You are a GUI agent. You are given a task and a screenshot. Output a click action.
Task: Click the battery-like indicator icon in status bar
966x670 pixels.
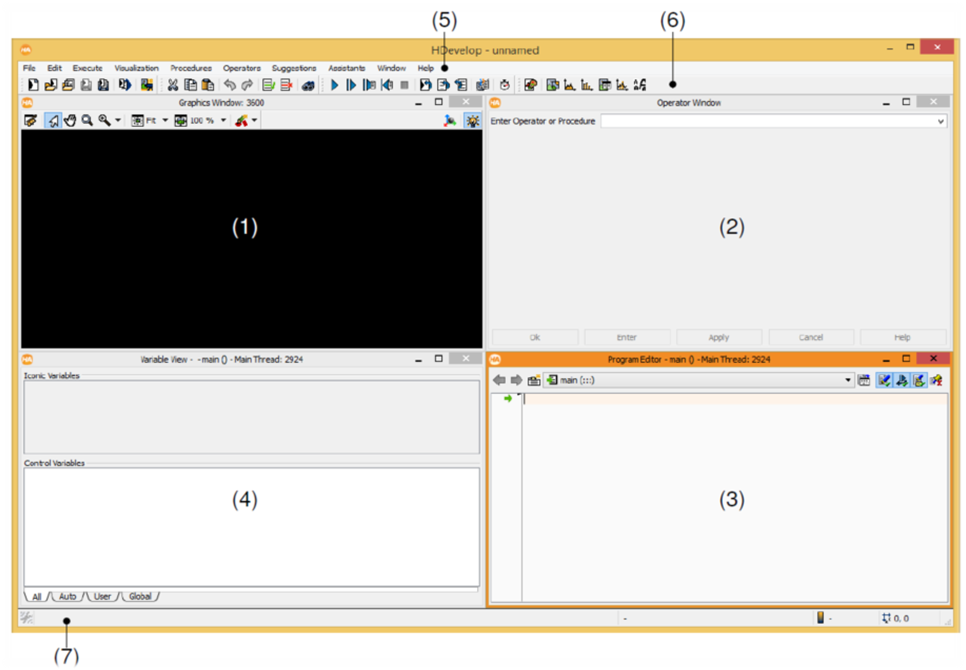[x=820, y=618]
